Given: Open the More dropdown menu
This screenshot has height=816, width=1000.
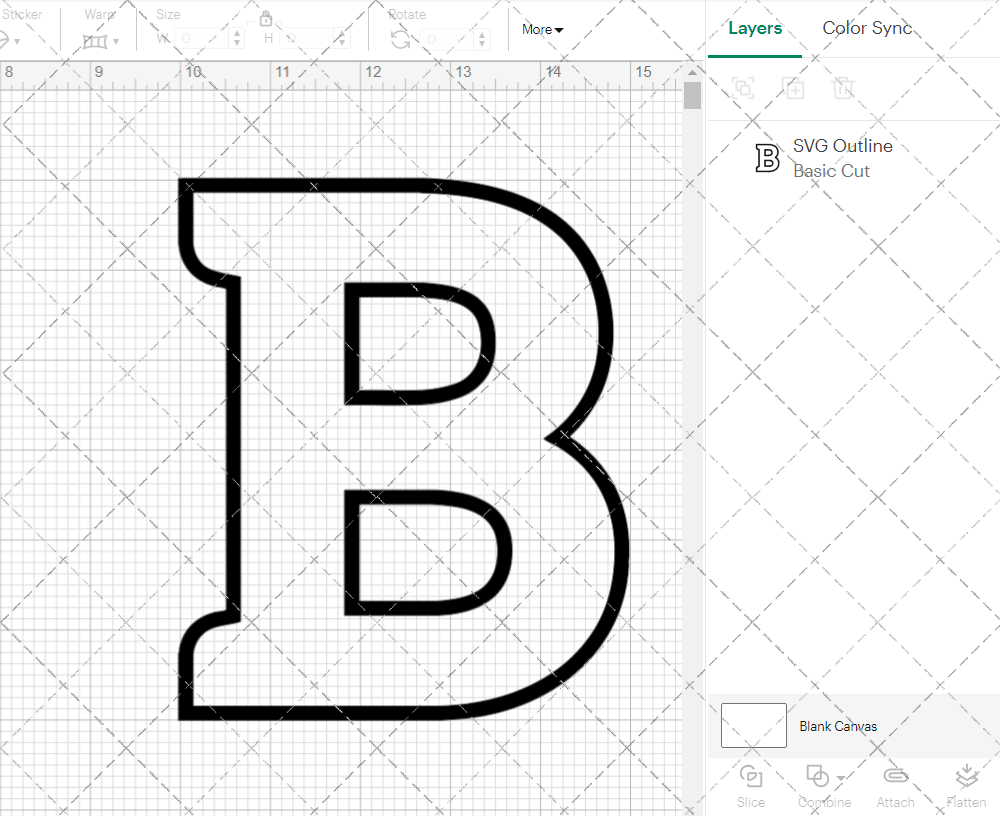Looking at the screenshot, I should (x=541, y=30).
